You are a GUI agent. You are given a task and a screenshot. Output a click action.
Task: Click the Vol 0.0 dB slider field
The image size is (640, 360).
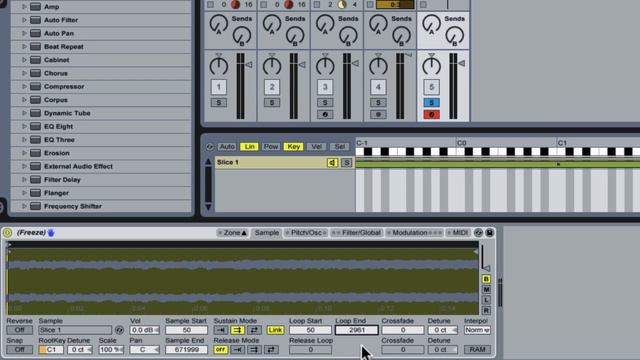pos(145,330)
